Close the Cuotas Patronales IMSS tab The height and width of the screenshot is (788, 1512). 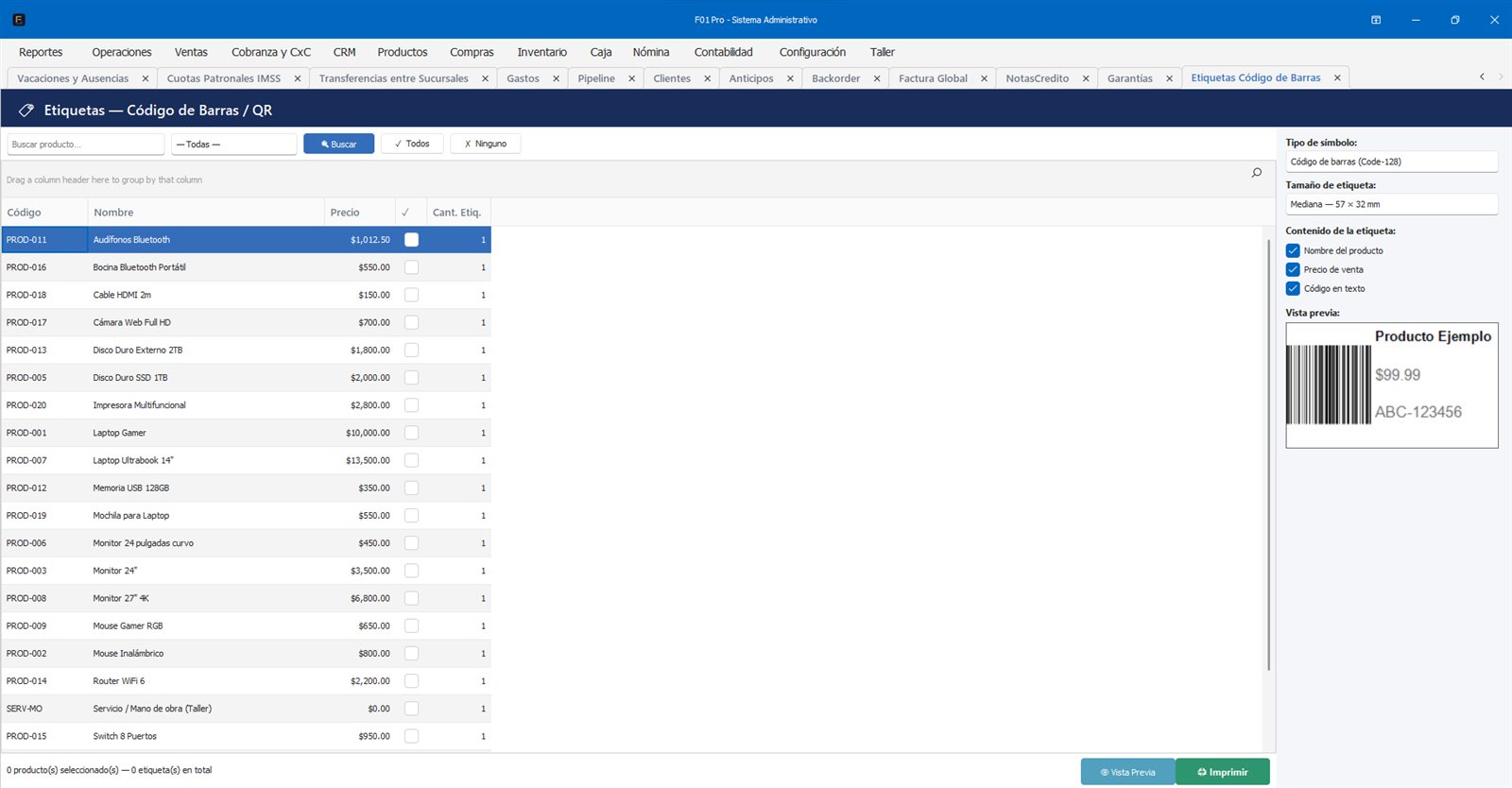coord(297,78)
